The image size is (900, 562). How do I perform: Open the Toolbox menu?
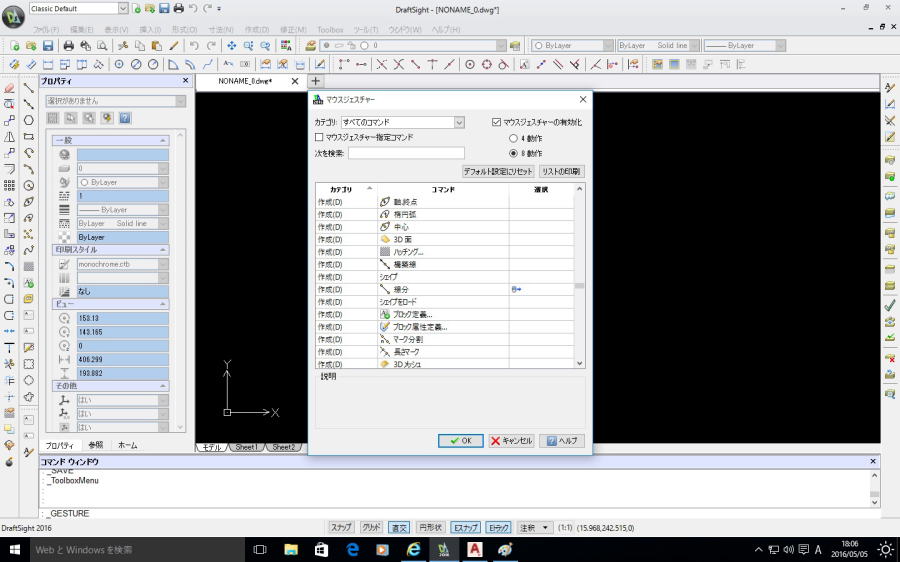330,29
